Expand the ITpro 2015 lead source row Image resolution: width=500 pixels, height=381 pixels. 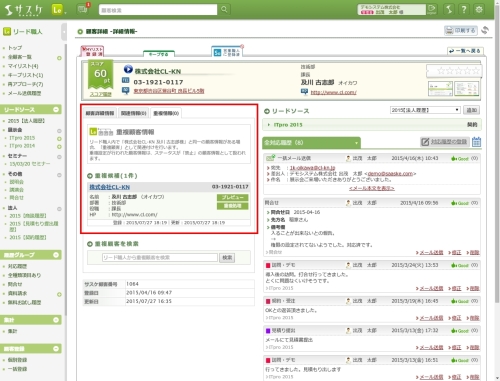point(372,125)
